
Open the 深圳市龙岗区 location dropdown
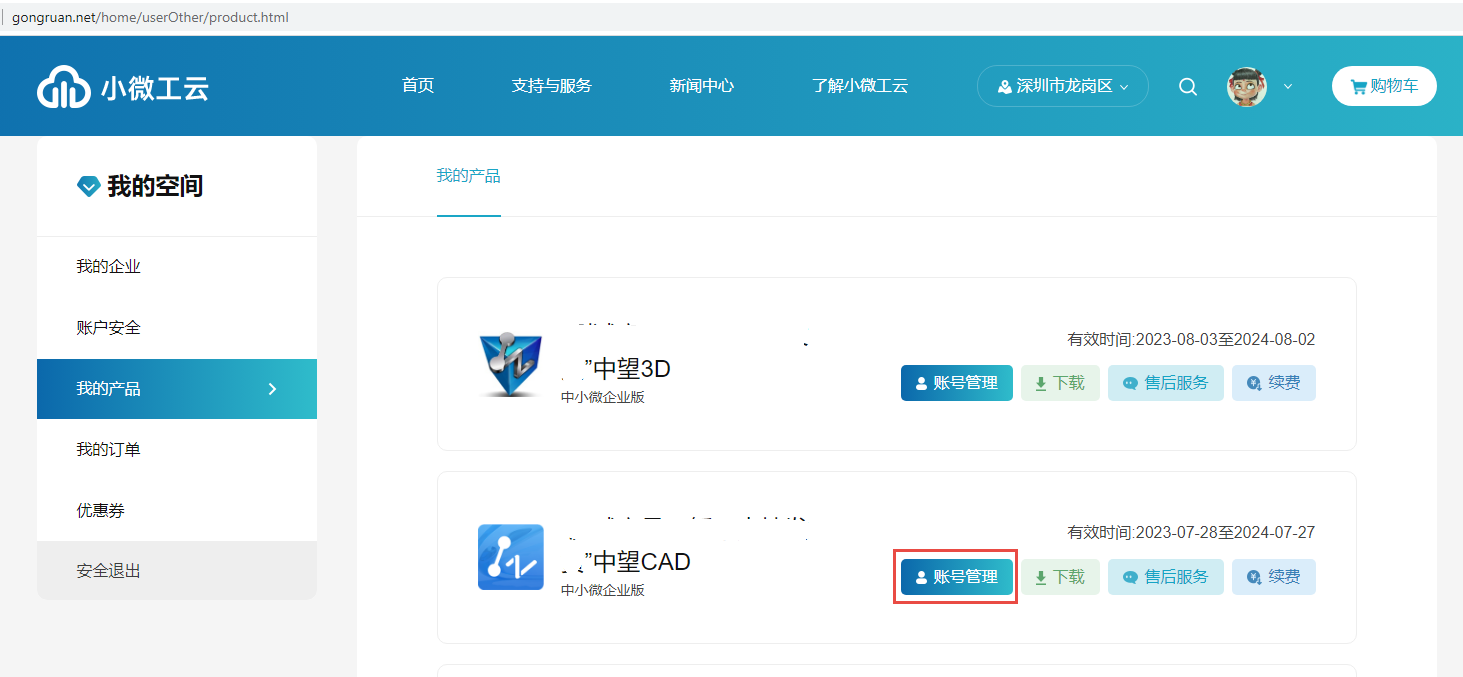tap(1063, 86)
